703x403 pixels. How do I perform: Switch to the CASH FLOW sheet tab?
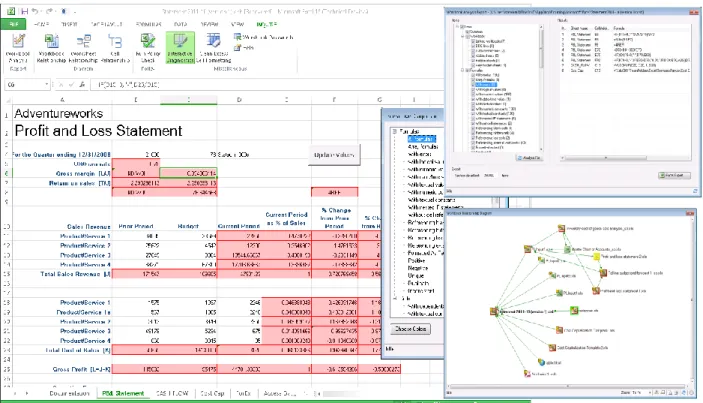pos(172,393)
